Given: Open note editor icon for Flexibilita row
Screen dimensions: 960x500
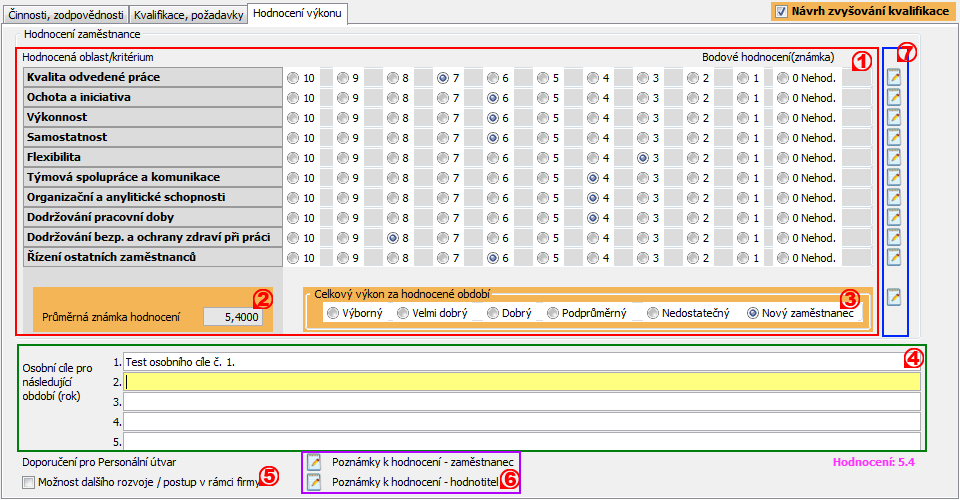Looking at the screenshot, I should pos(894,157).
